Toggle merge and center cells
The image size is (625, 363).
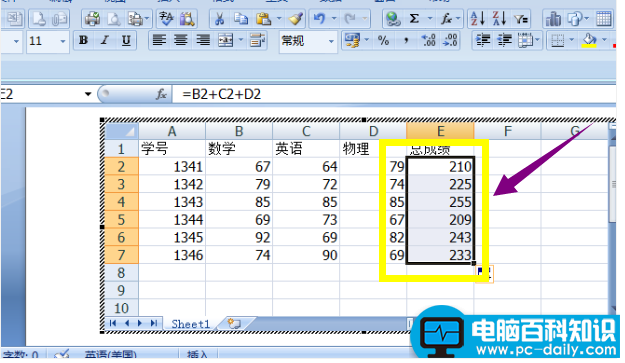coord(225,40)
